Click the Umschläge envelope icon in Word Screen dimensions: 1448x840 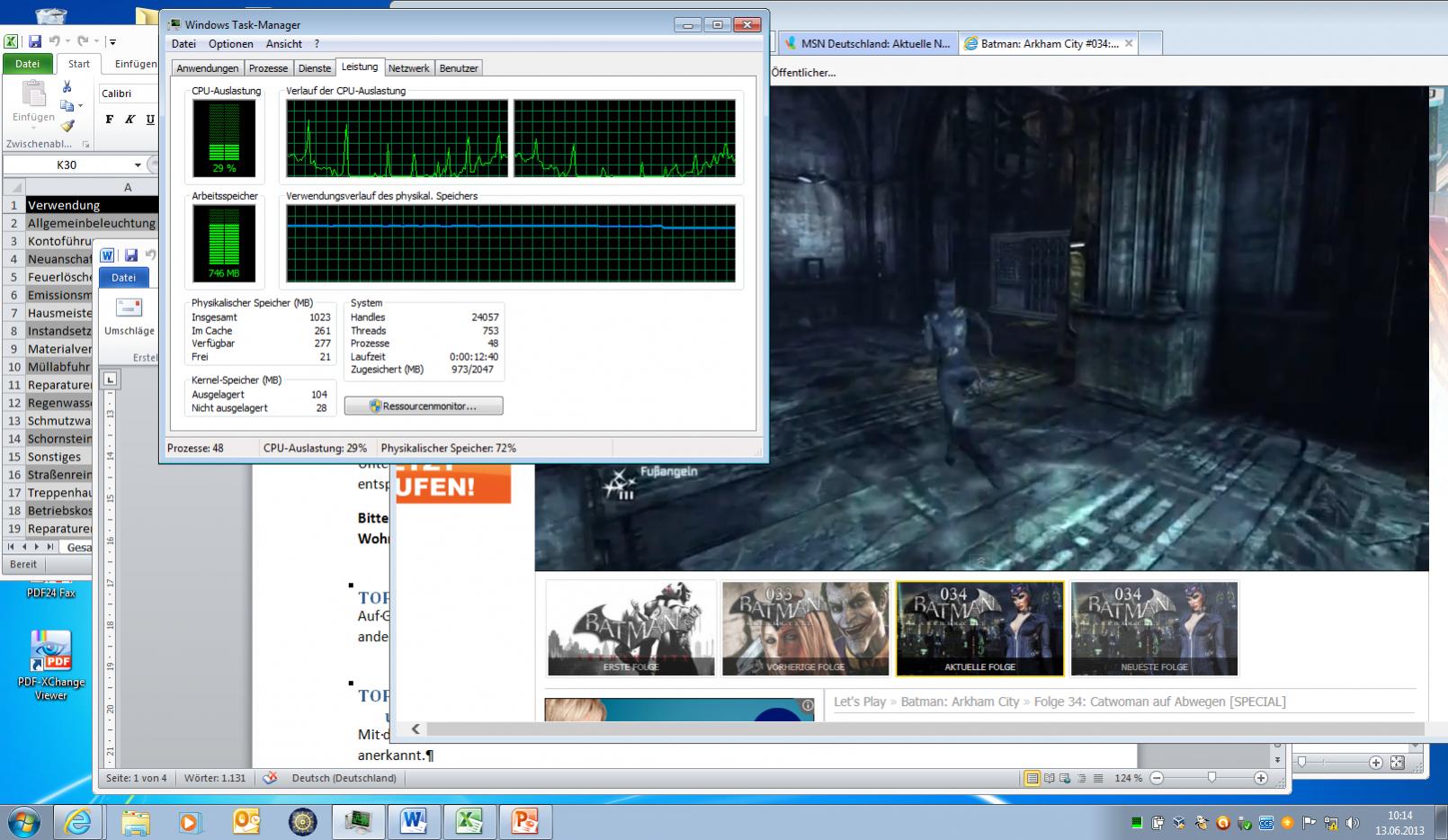pos(129,308)
